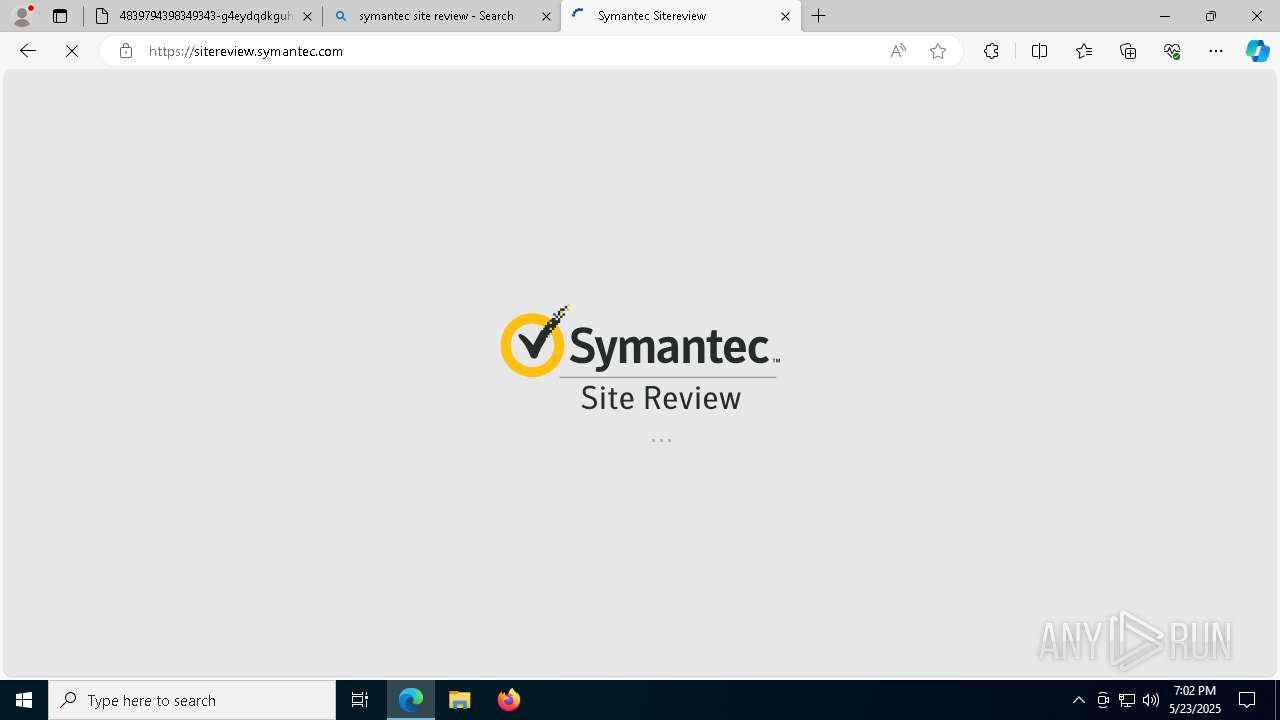Open the Extensions menu
Image resolution: width=1280 pixels, height=720 pixels.
point(991,51)
